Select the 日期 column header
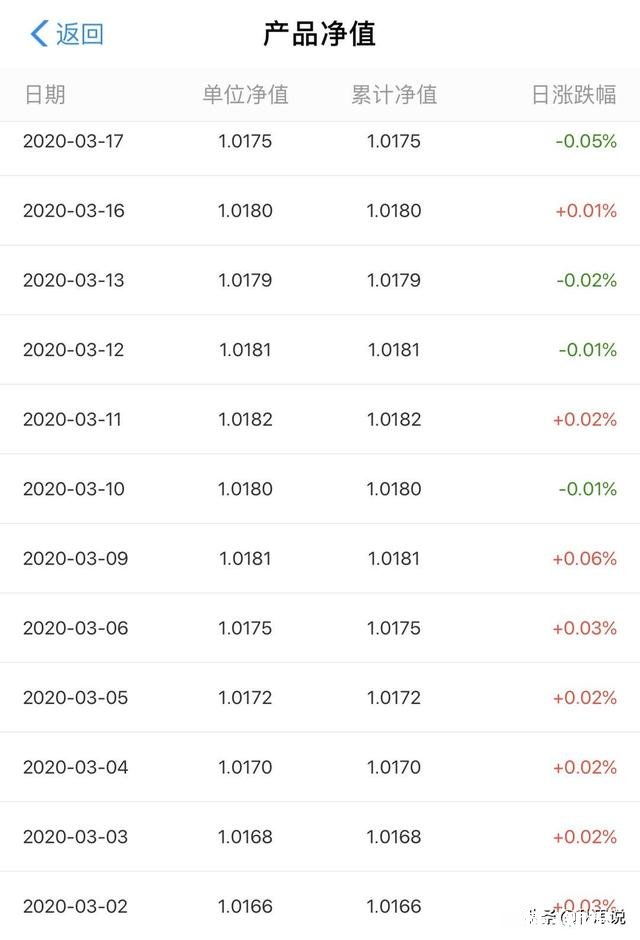The height and width of the screenshot is (940, 640). click(42, 95)
